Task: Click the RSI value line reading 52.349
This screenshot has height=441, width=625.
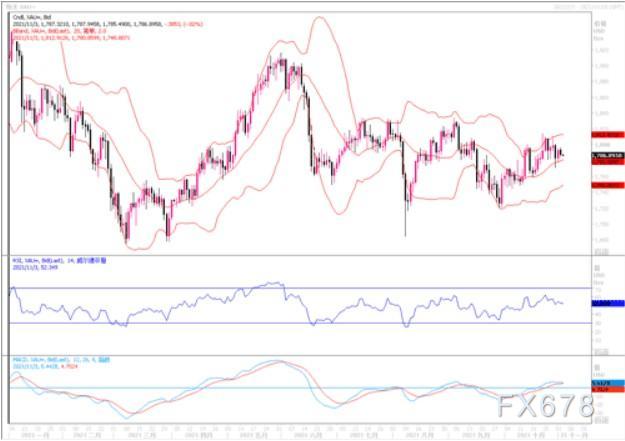Action: [35, 267]
